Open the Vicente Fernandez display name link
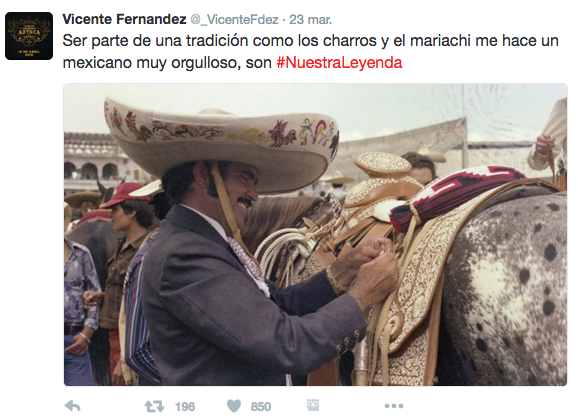 coord(124,19)
